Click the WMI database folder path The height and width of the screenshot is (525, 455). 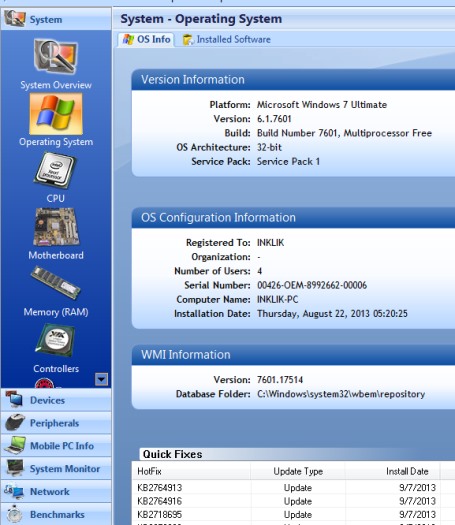pyautogui.click(x=341, y=394)
